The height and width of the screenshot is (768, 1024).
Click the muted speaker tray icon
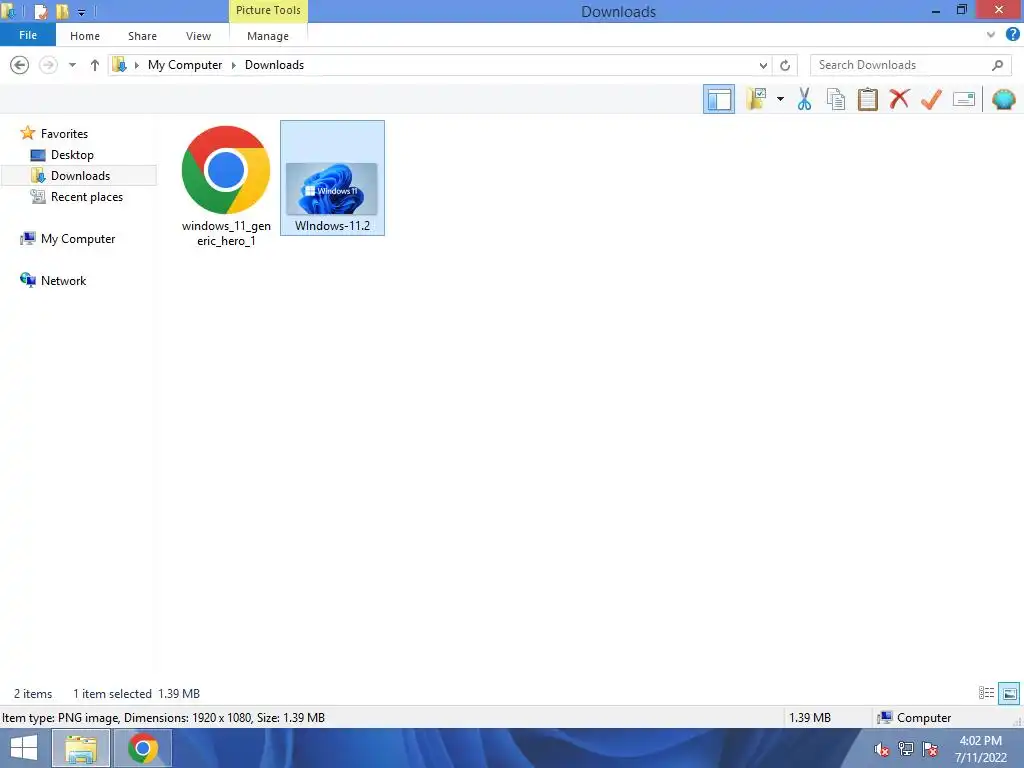point(882,749)
